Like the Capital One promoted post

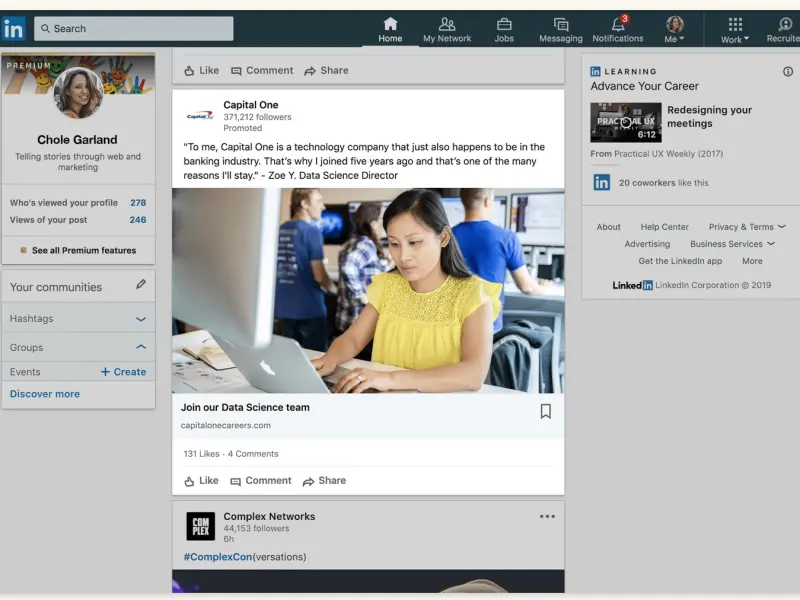[x=201, y=481]
